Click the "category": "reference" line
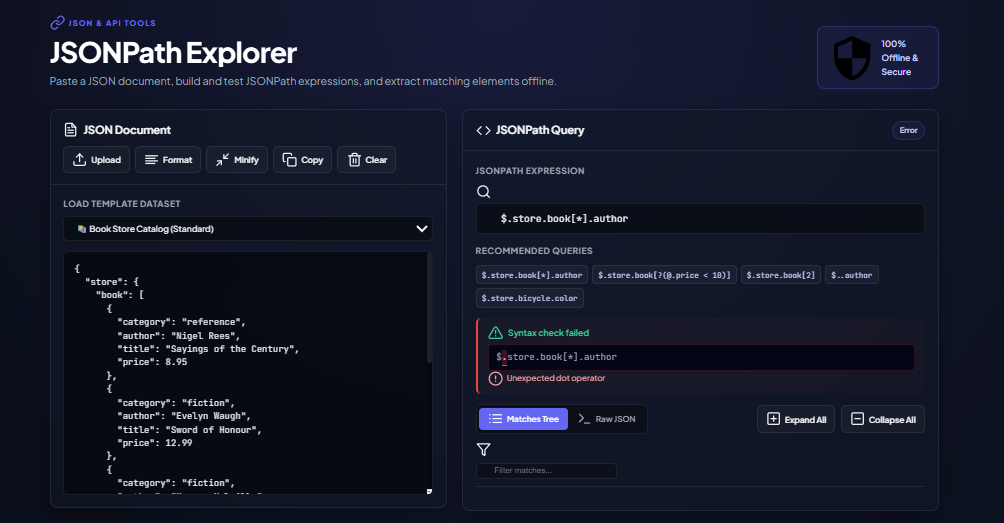 [181, 322]
